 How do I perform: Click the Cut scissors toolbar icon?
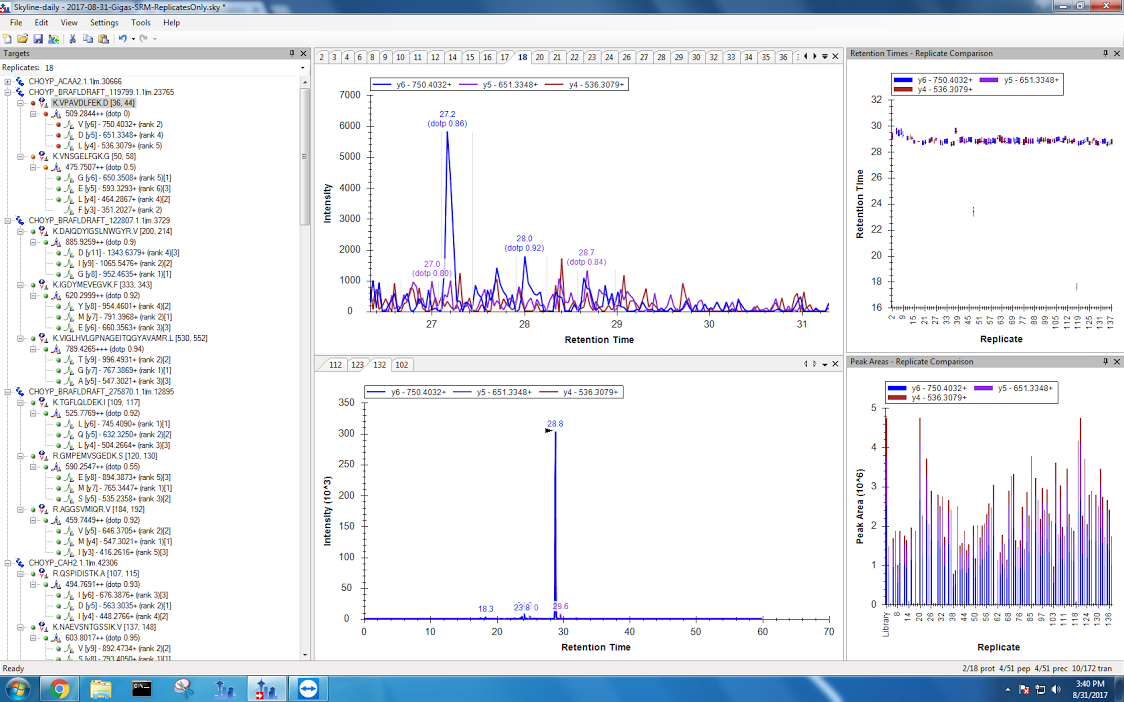click(73, 38)
